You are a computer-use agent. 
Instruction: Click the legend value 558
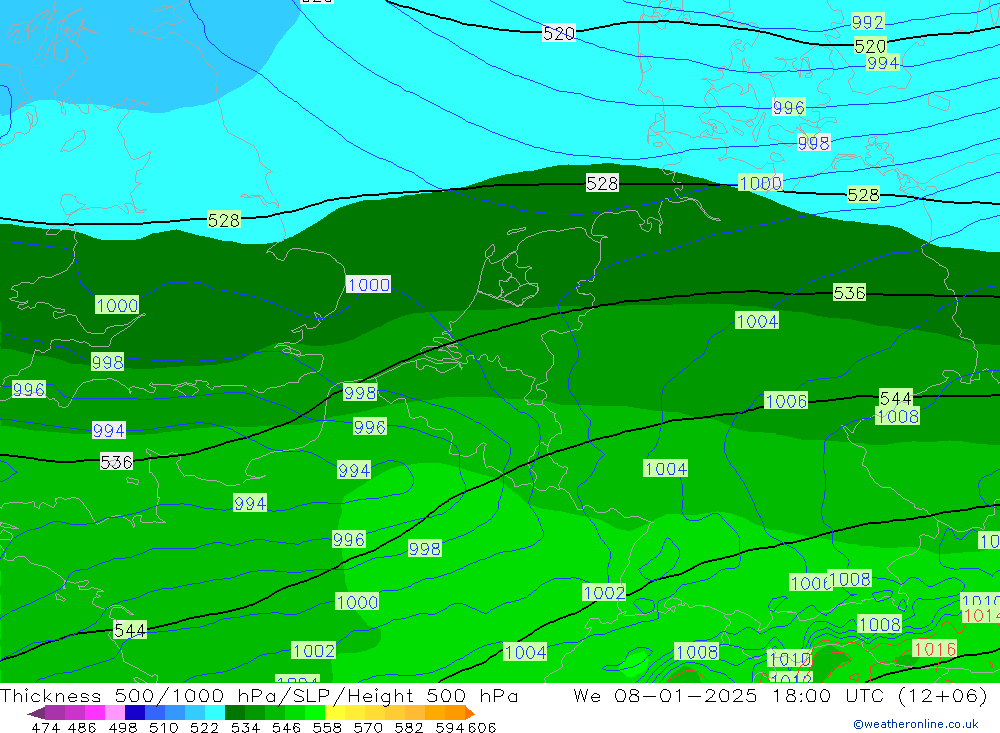click(327, 727)
